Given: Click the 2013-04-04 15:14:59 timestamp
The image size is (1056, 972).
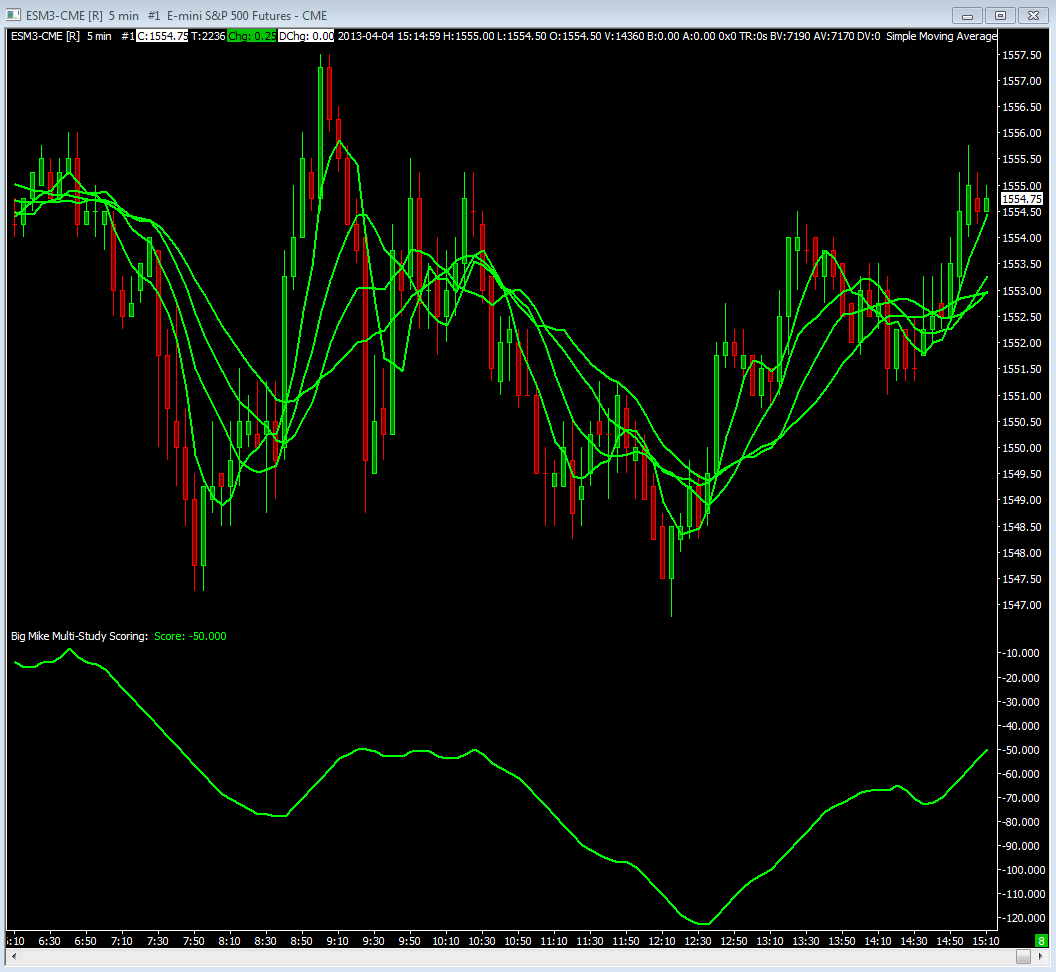Looking at the screenshot, I should pos(389,36).
